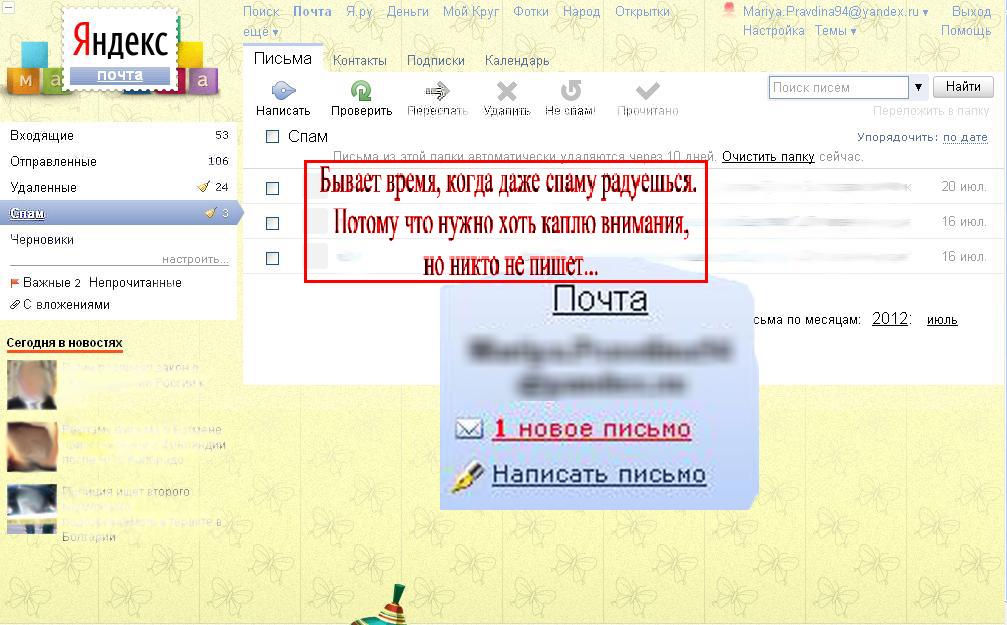The height and width of the screenshot is (625, 1007).
Task: Switch to the Подписки tab
Action: [x=435, y=60]
